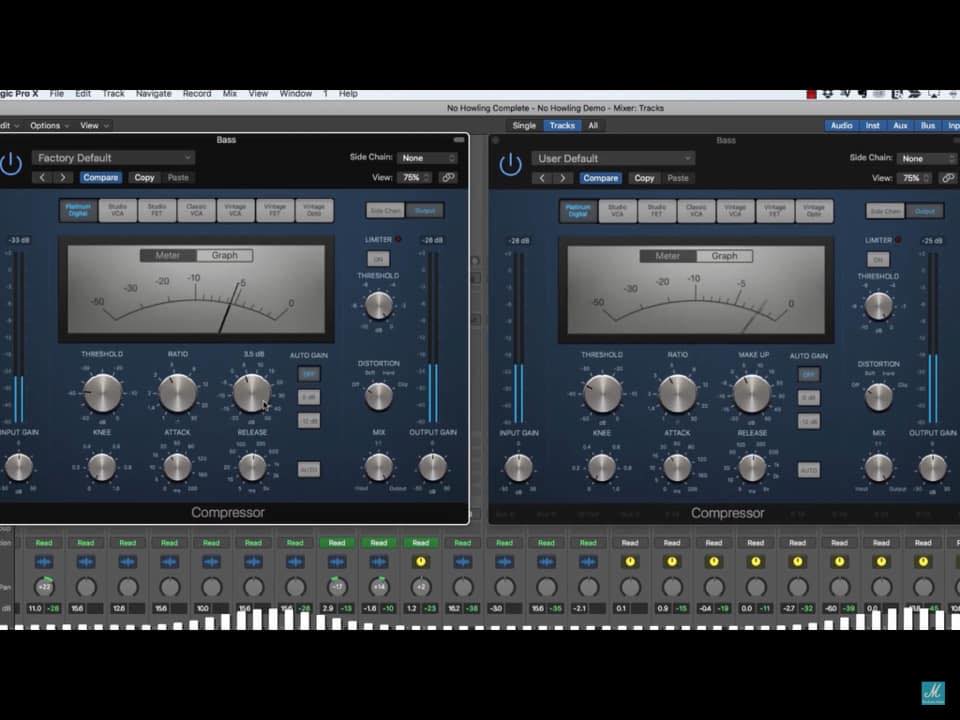
Task: Open the Navigate menu in the menu bar
Action: pos(154,94)
